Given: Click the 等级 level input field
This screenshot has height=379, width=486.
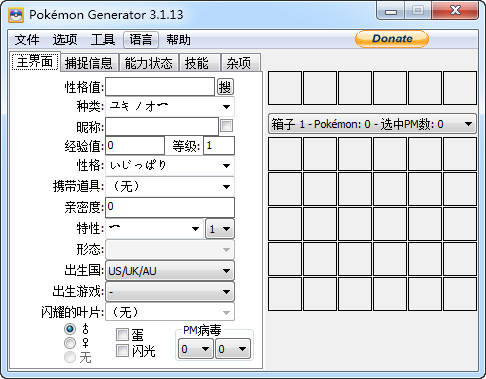Looking at the screenshot, I should 219,146.
